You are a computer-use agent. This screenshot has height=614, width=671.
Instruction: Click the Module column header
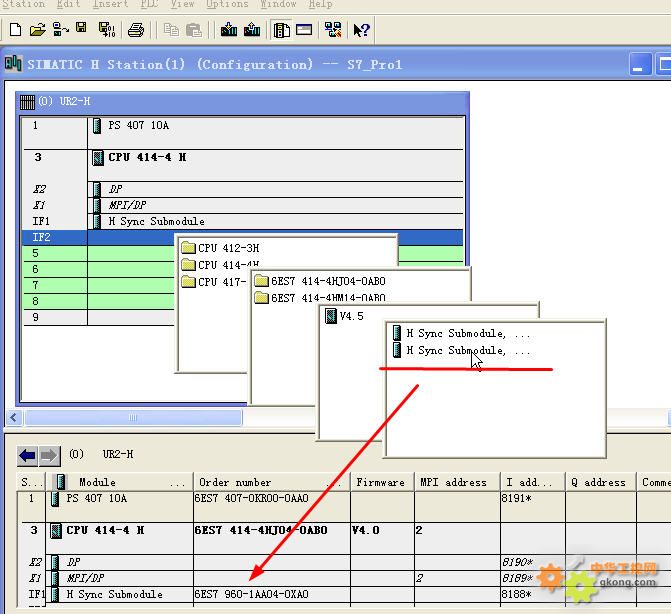tap(120, 482)
